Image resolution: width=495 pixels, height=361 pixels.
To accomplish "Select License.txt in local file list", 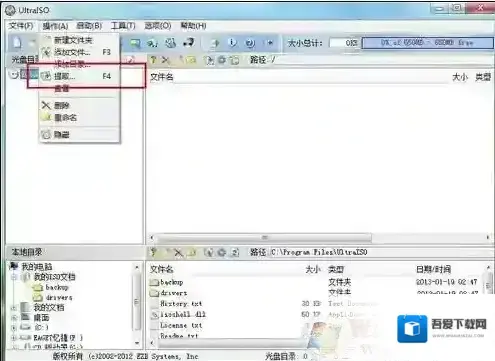I will [x=181, y=325].
